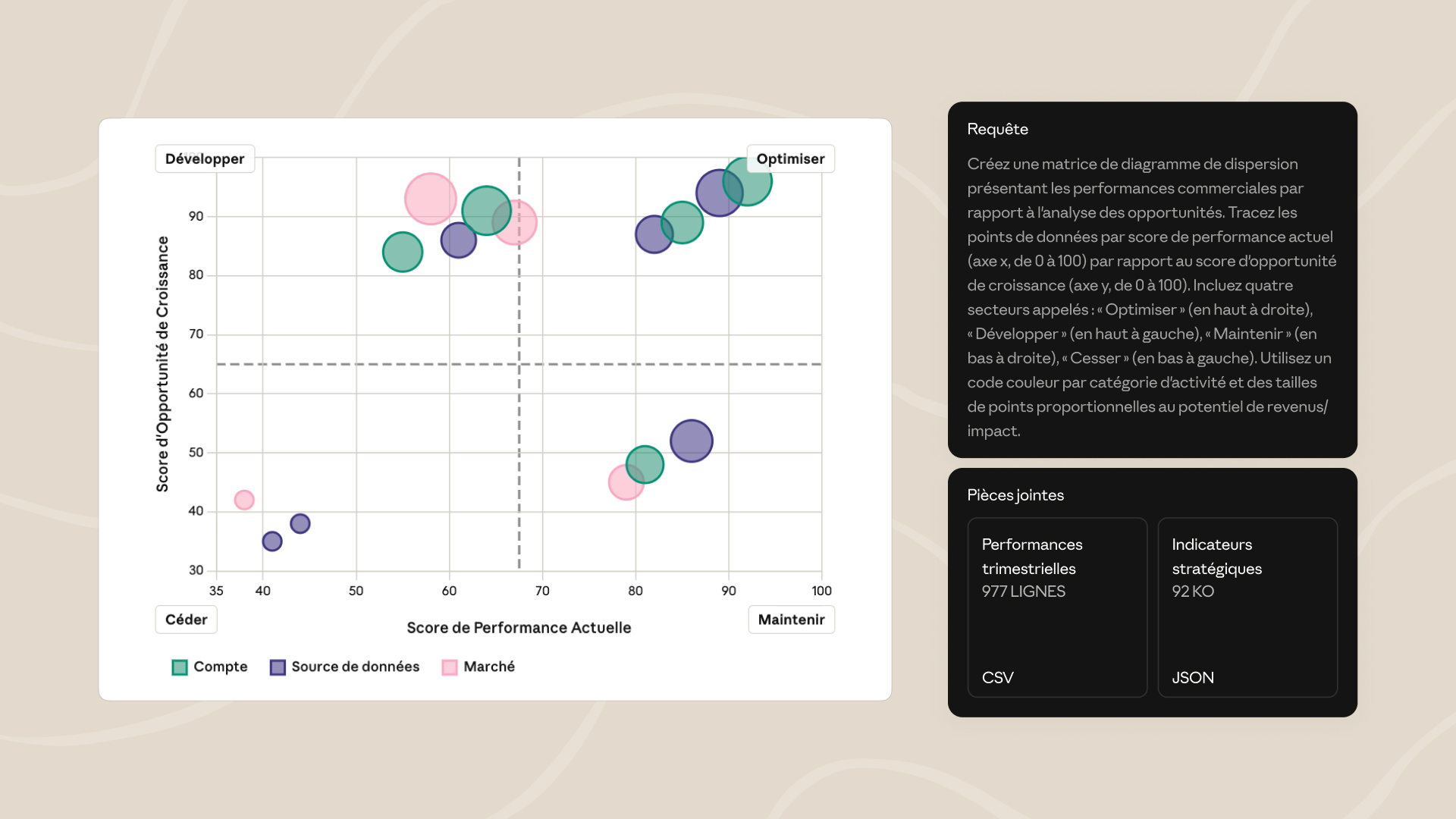Click the green Compte legend swatch
Viewport: 1456px width, 819px height.
pos(180,667)
